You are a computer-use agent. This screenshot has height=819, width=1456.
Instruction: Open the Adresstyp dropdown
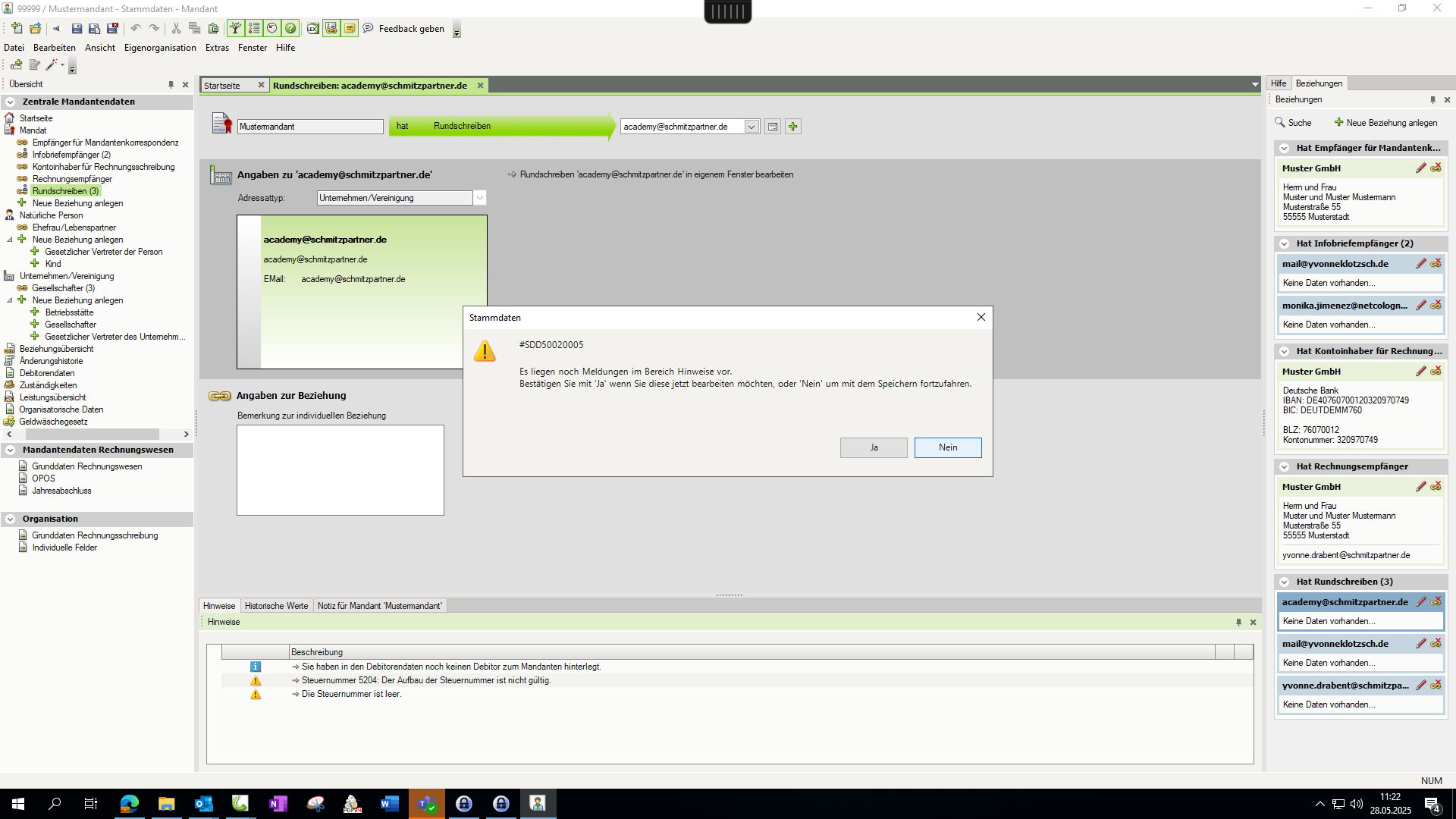pos(479,198)
